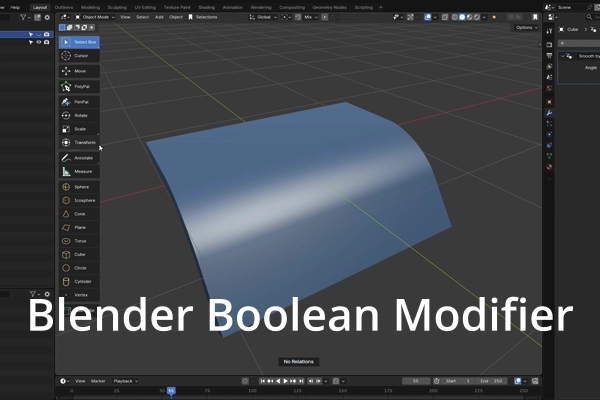600x400 pixels.
Task: Toggle X-ray mode in viewport header
Action: (x=445, y=17)
